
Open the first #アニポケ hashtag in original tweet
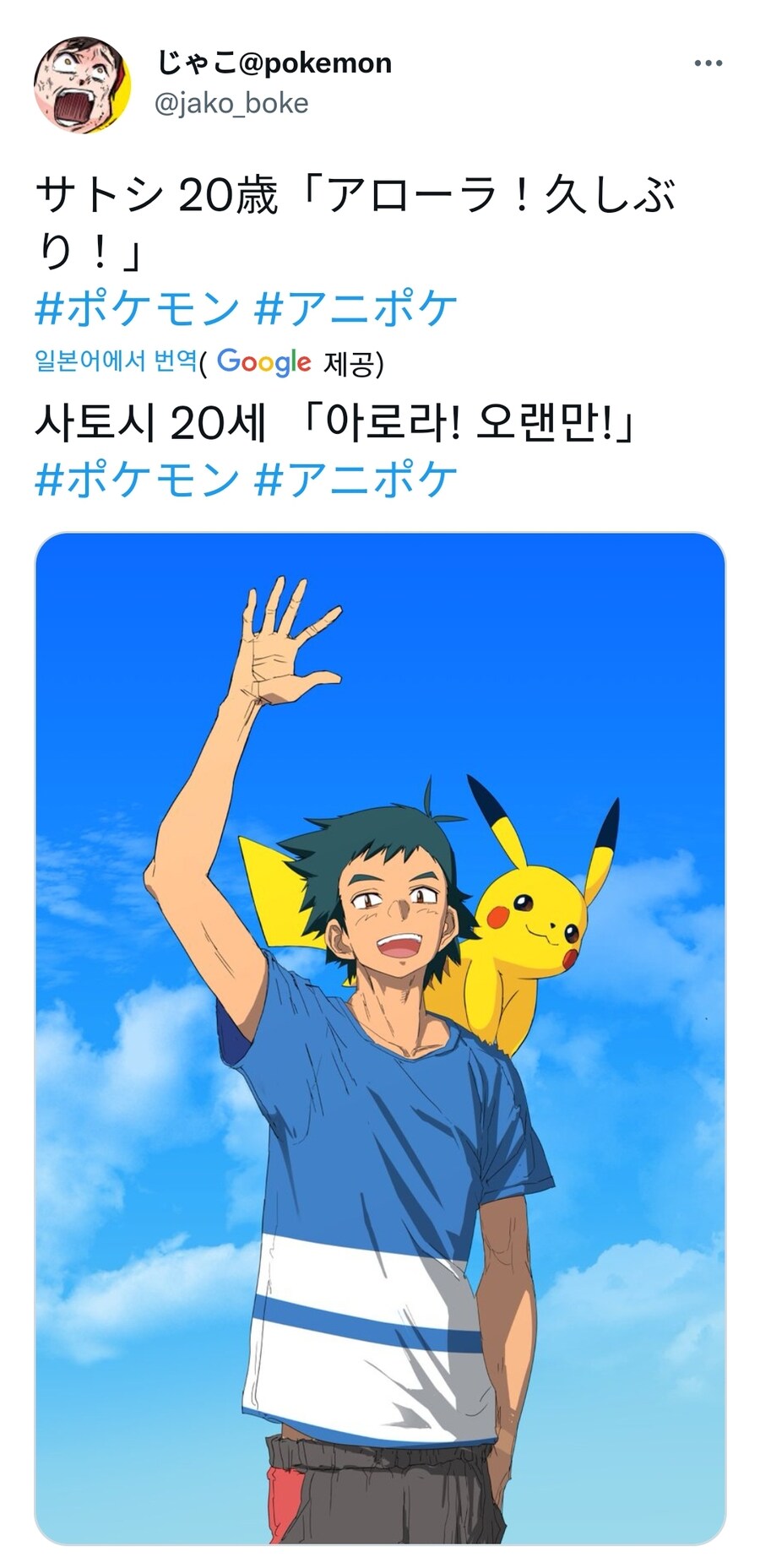pos(356,308)
